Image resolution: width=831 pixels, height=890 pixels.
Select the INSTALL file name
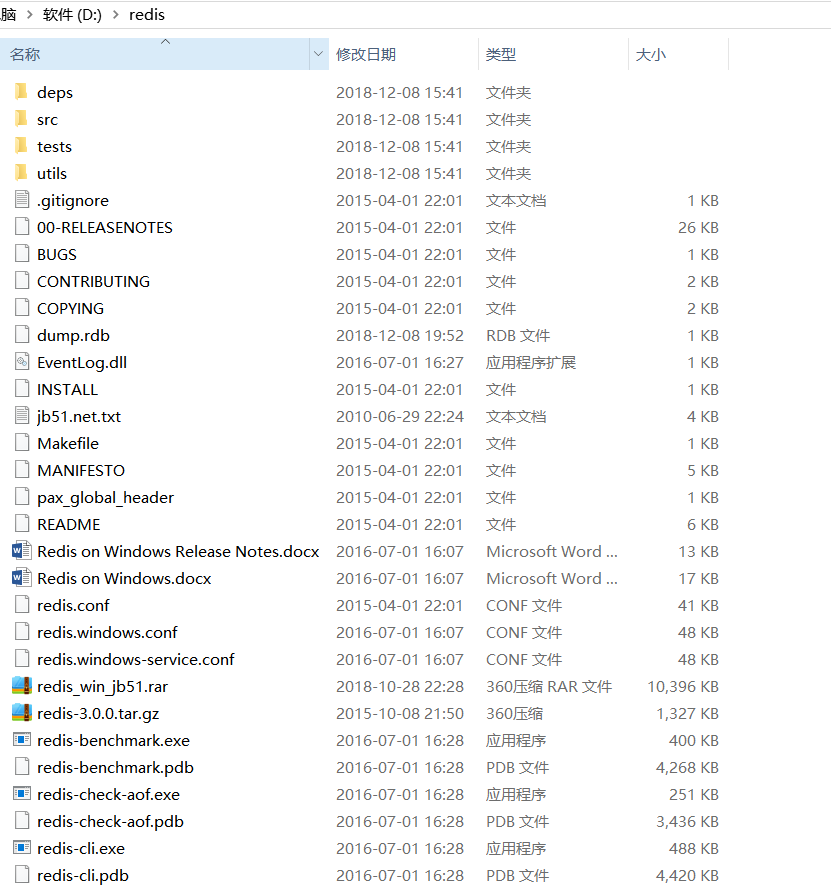tap(68, 389)
